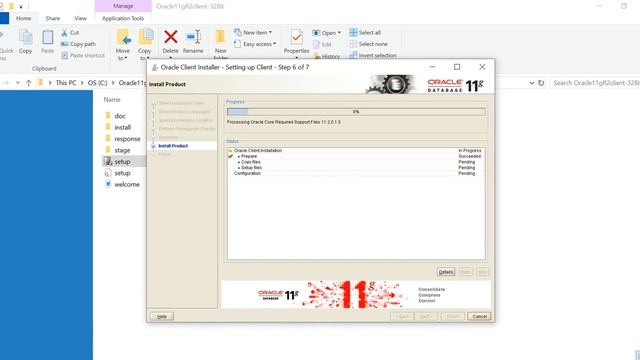Click Select all in ribbon
Viewport: 640px width, 360px height.
[x=365, y=33]
